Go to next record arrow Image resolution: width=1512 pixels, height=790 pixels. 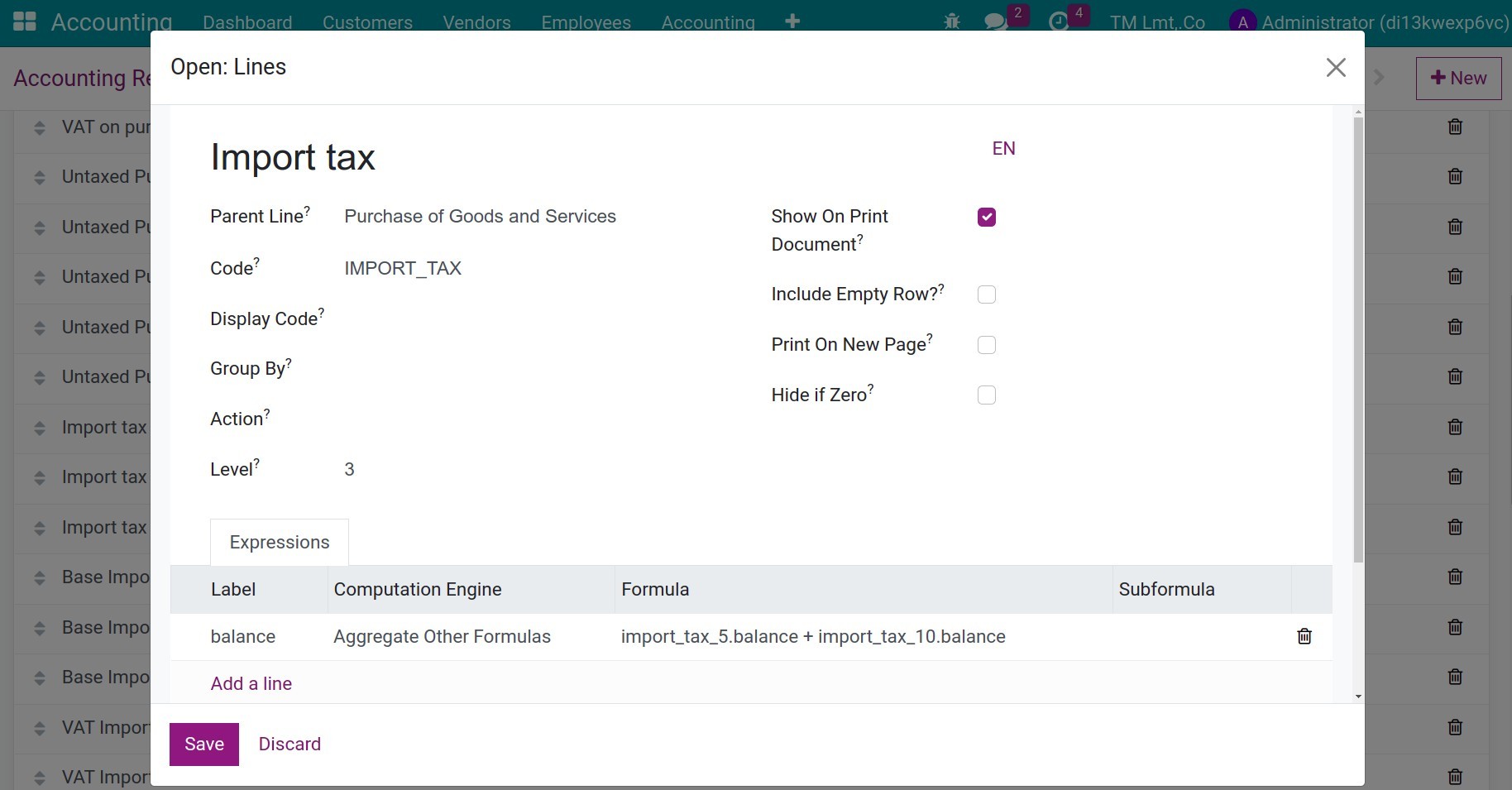coord(1379,78)
